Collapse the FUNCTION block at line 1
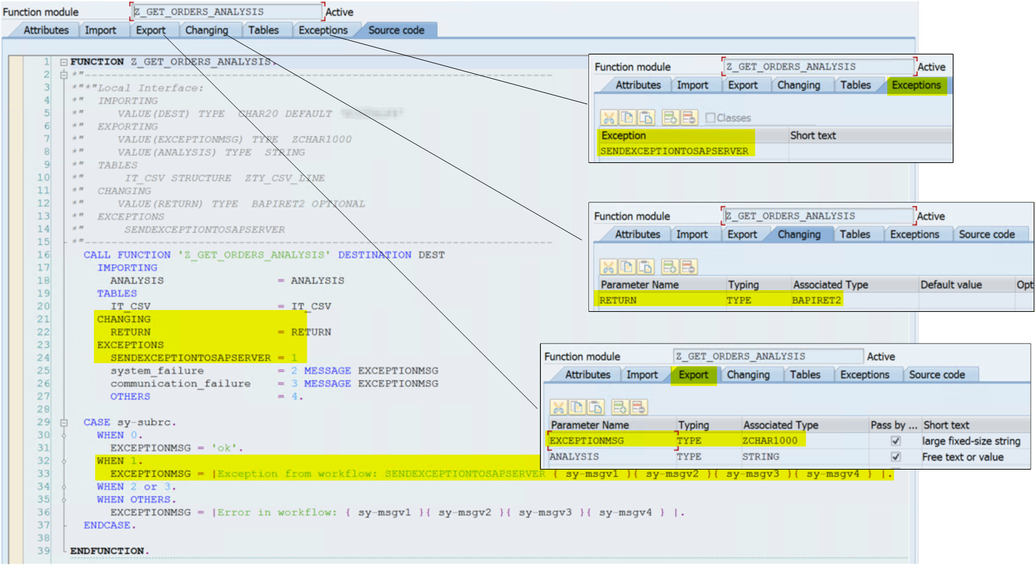 tap(63, 62)
